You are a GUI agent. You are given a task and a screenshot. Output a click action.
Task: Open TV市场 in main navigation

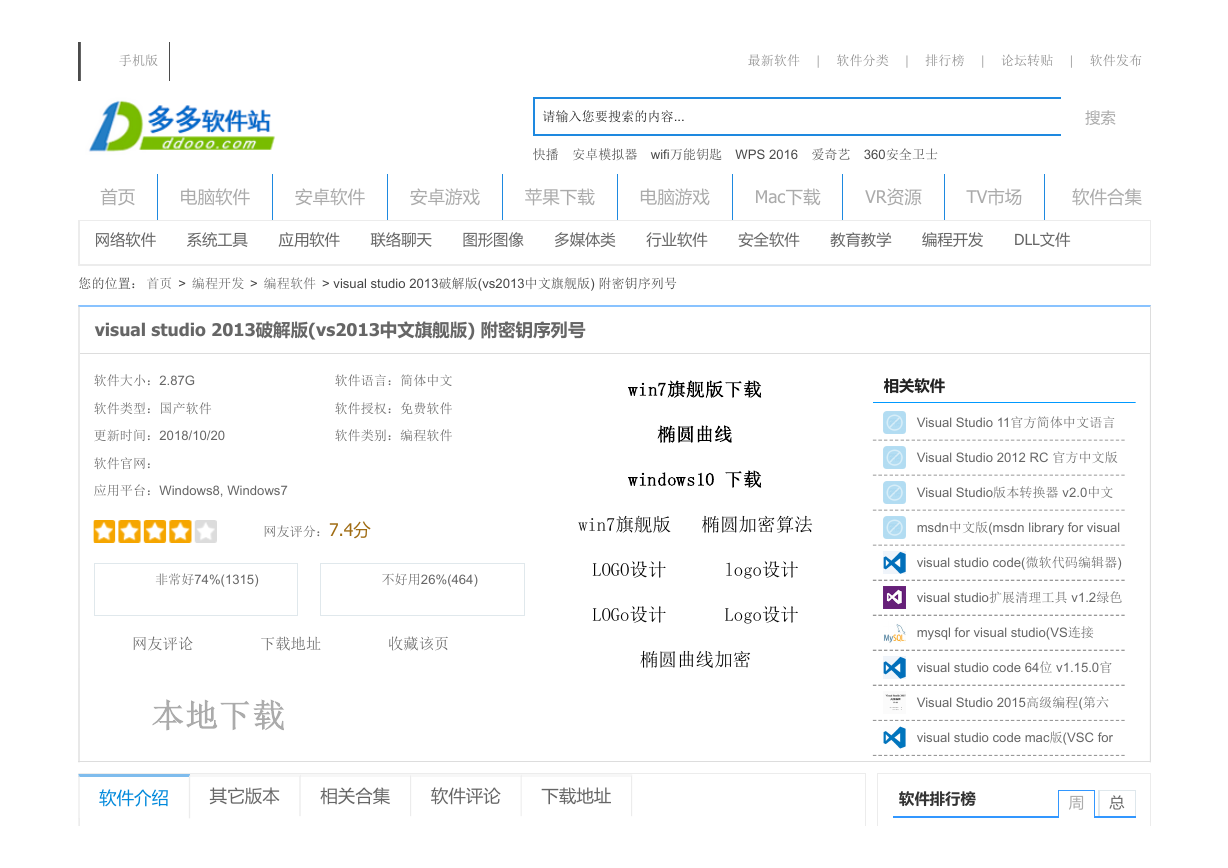995,197
